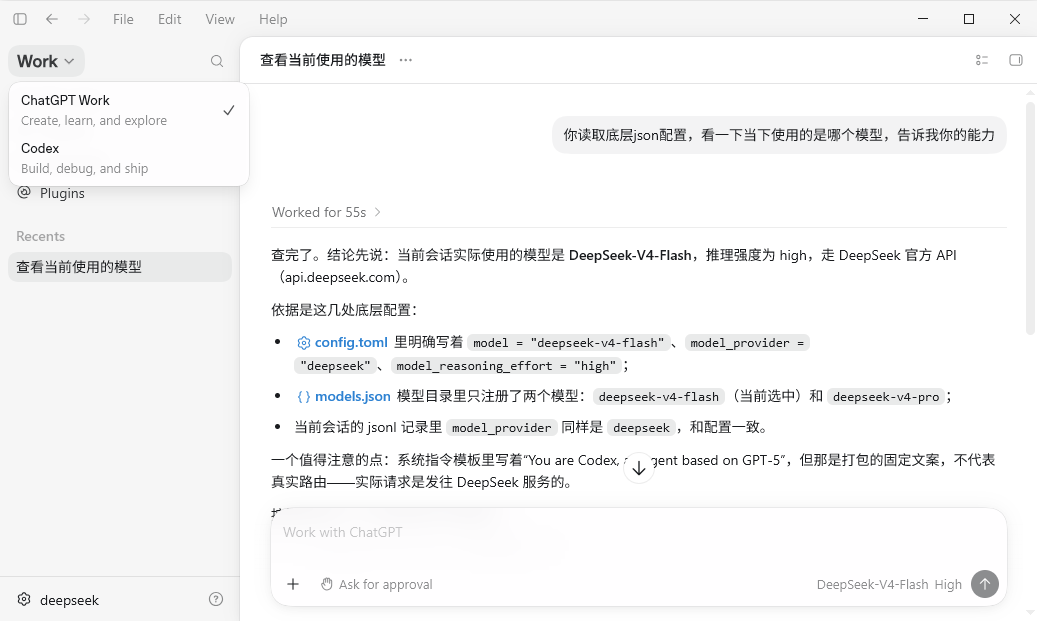1037x621 pixels.
Task: Collapse the Work mode dropdown
Action: (x=46, y=62)
